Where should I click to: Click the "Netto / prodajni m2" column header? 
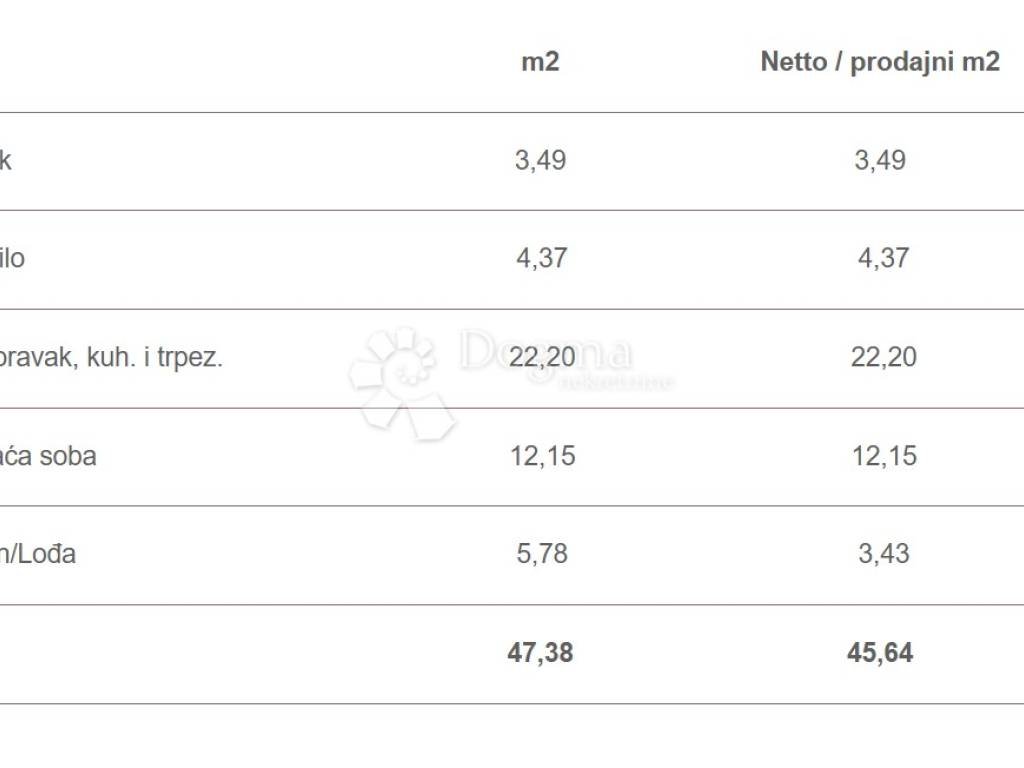tap(880, 62)
